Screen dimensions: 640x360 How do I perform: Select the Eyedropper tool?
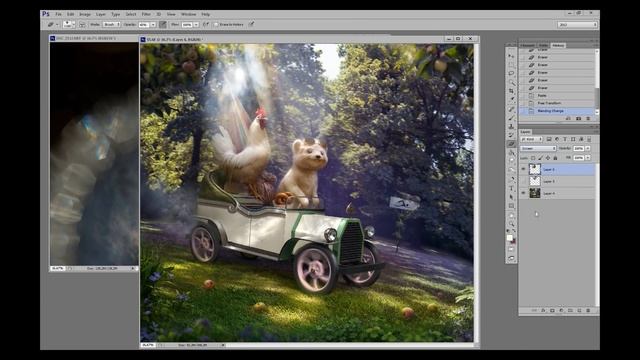click(x=511, y=100)
